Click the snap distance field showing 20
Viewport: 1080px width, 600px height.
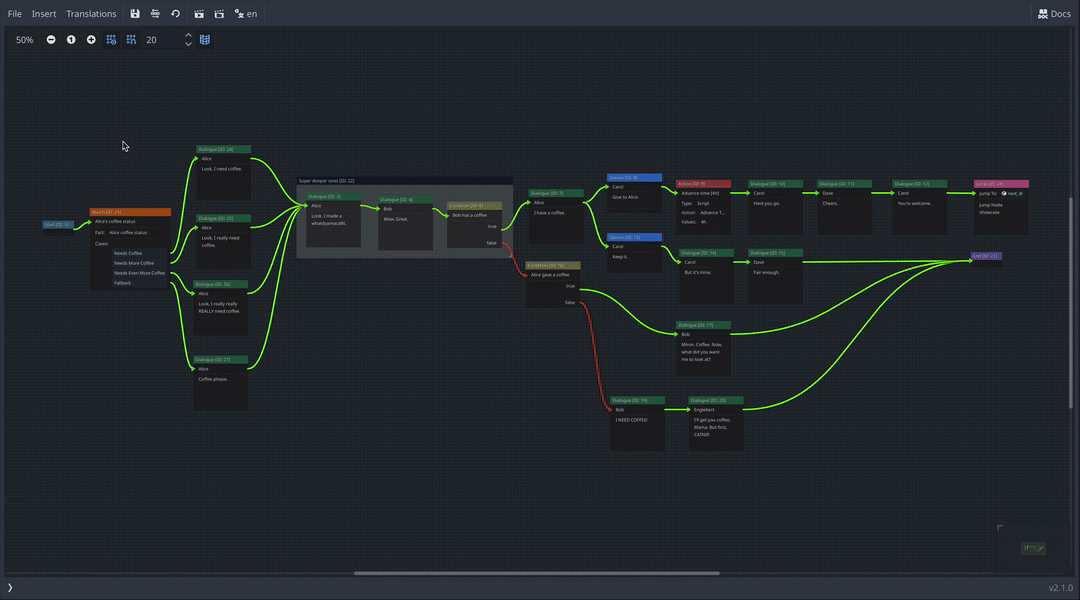[160, 40]
